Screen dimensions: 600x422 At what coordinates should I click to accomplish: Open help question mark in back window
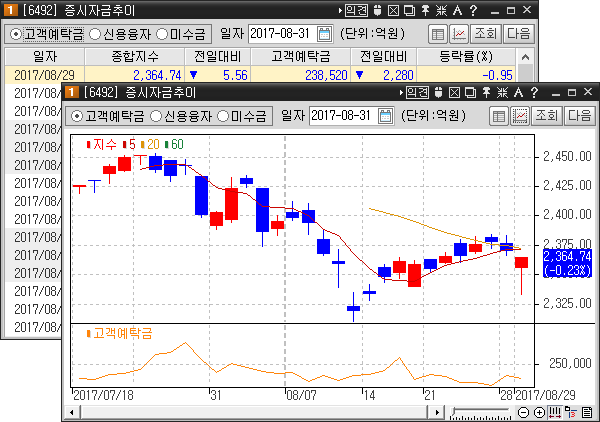pos(473,10)
